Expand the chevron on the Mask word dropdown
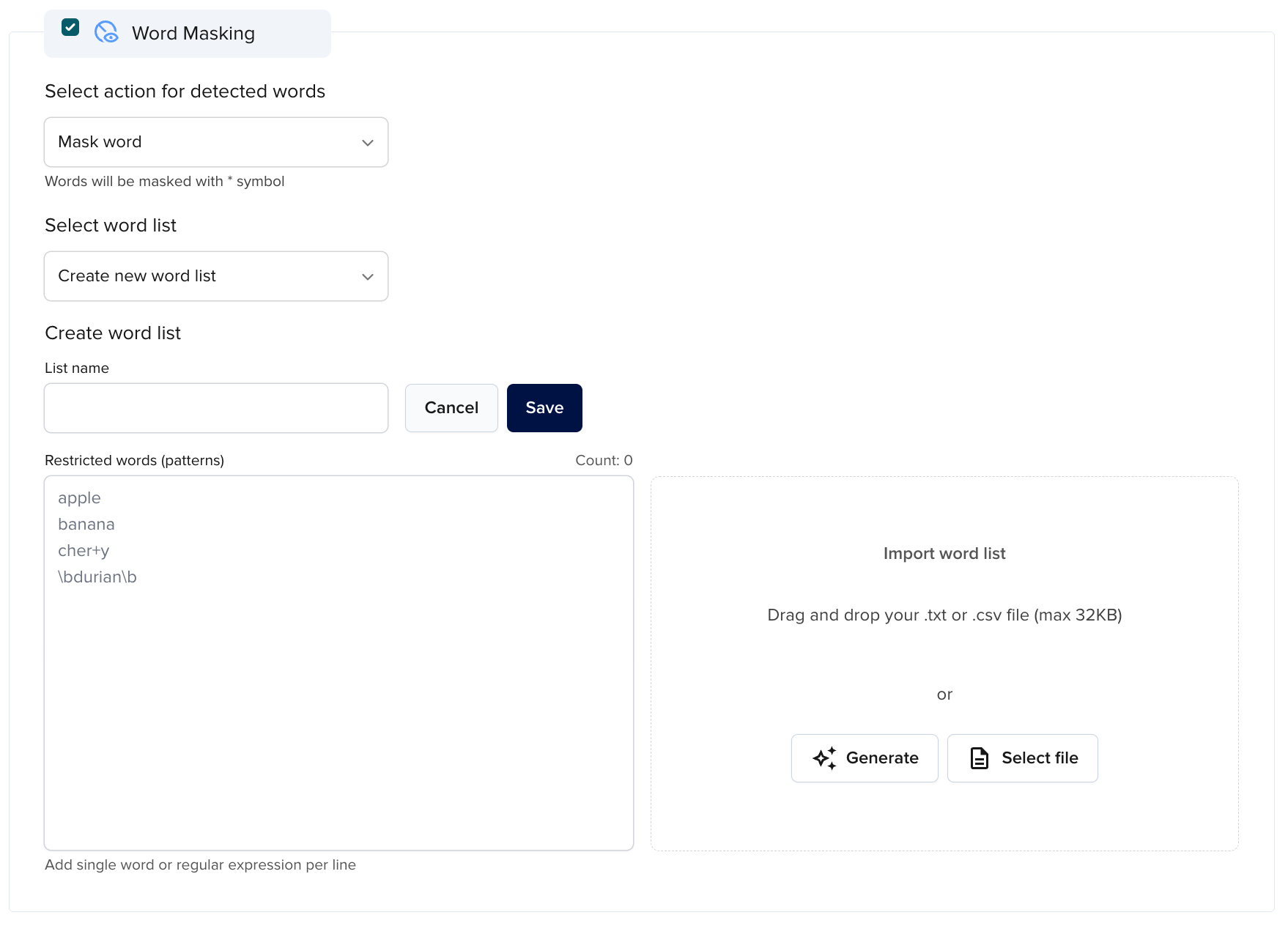 (x=367, y=142)
